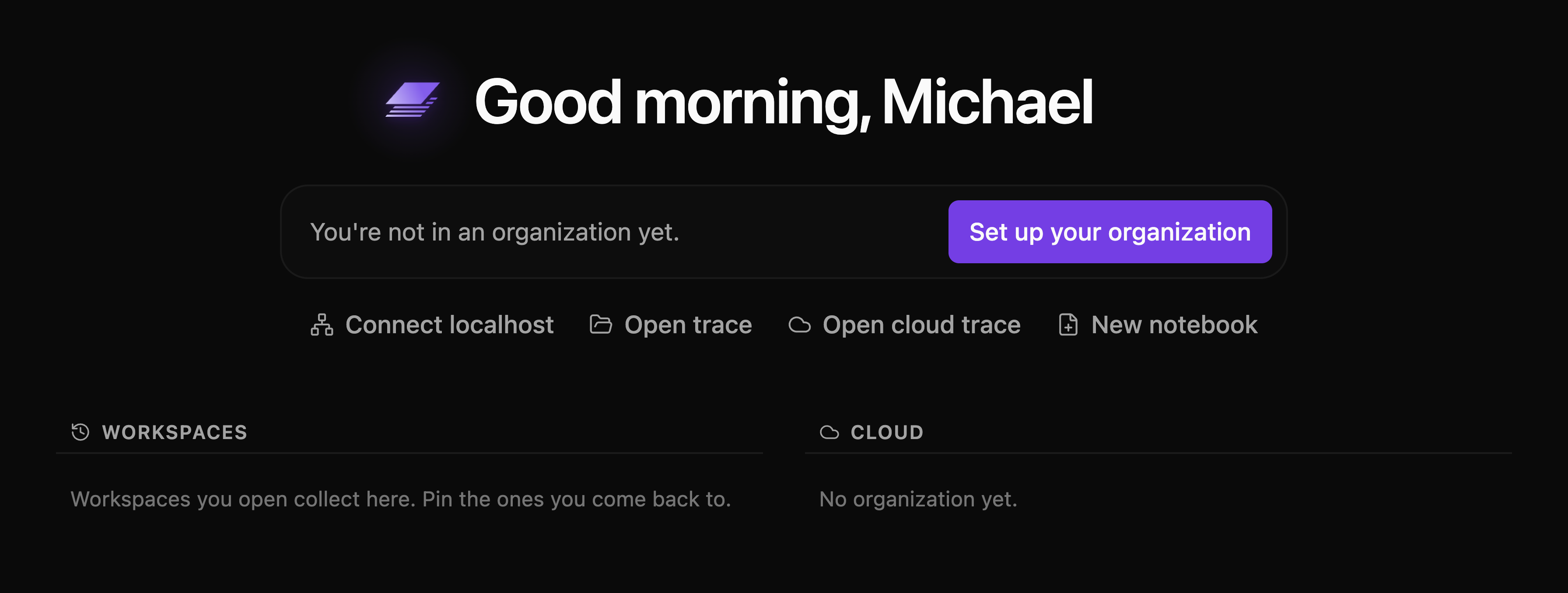Viewport: 1568px width, 593px height.
Task: Click the file-plus icon beside New notebook
Action: 1068,325
